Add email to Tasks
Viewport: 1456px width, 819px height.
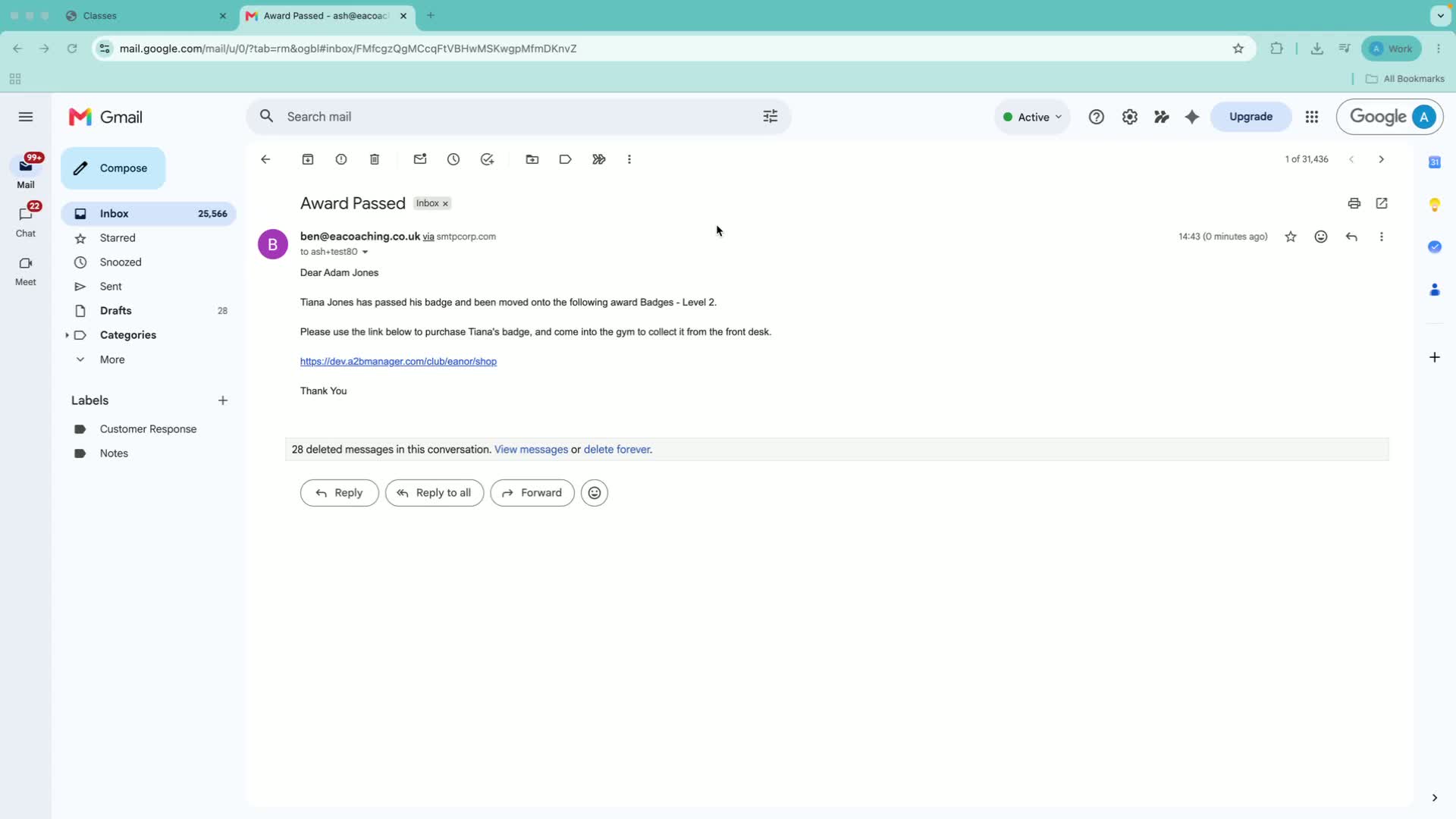click(x=487, y=159)
